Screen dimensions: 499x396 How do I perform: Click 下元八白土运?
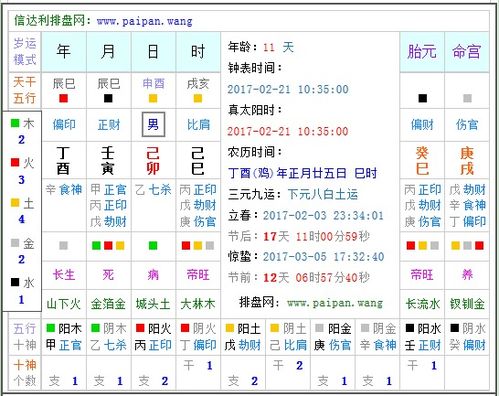(323, 194)
